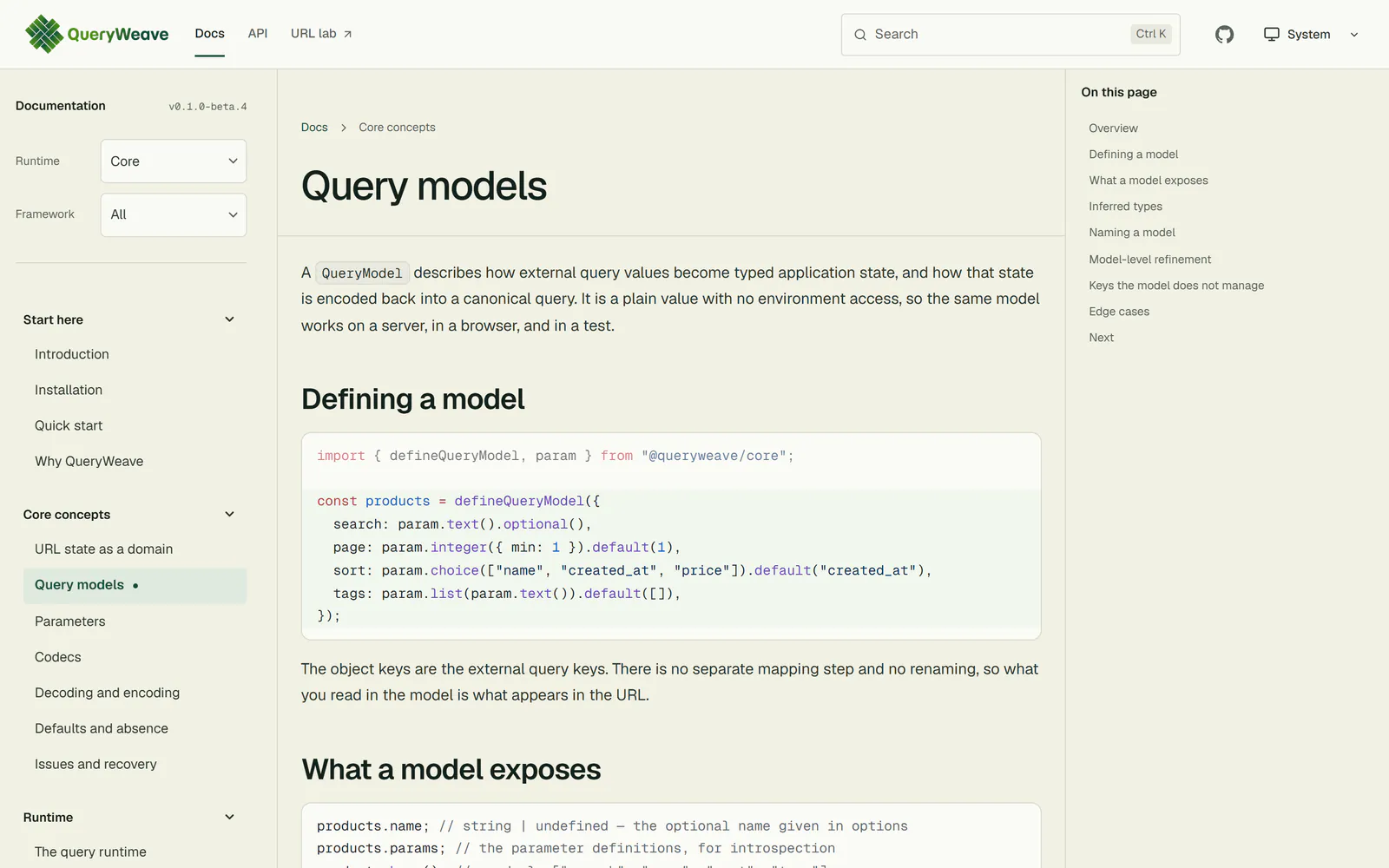Open the Framework All dropdown

pyautogui.click(x=174, y=214)
